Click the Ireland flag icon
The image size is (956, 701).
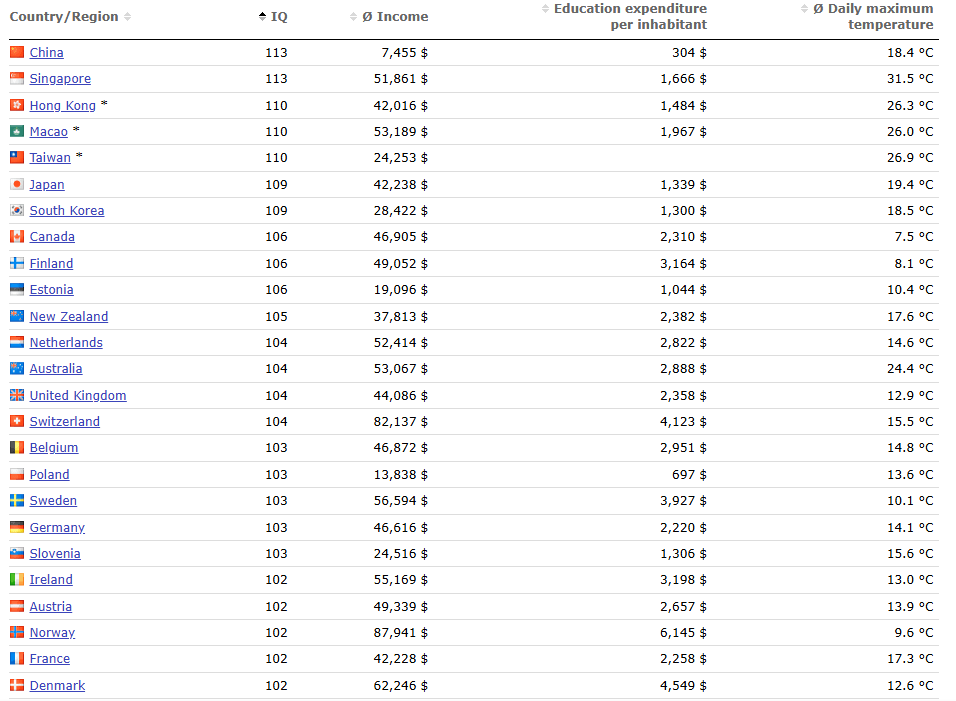pos(16,580)
